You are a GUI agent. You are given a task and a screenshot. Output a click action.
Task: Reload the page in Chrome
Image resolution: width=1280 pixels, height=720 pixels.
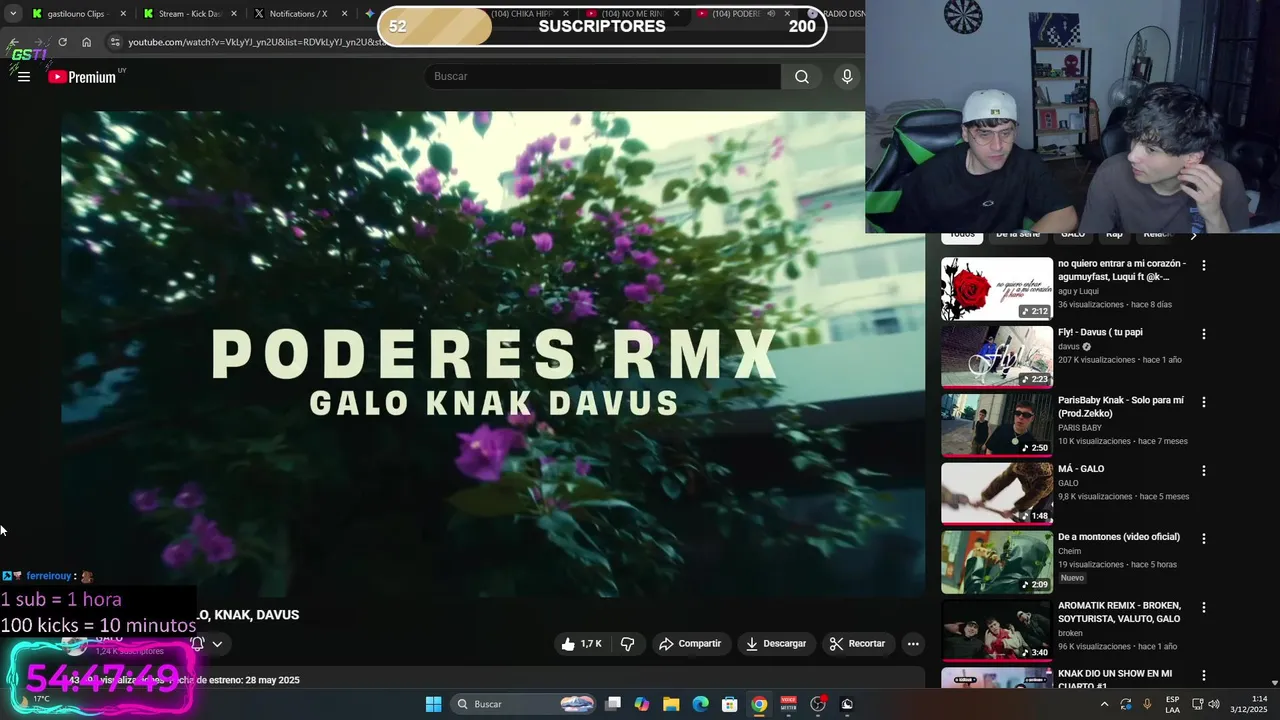(x=62, y=42)
